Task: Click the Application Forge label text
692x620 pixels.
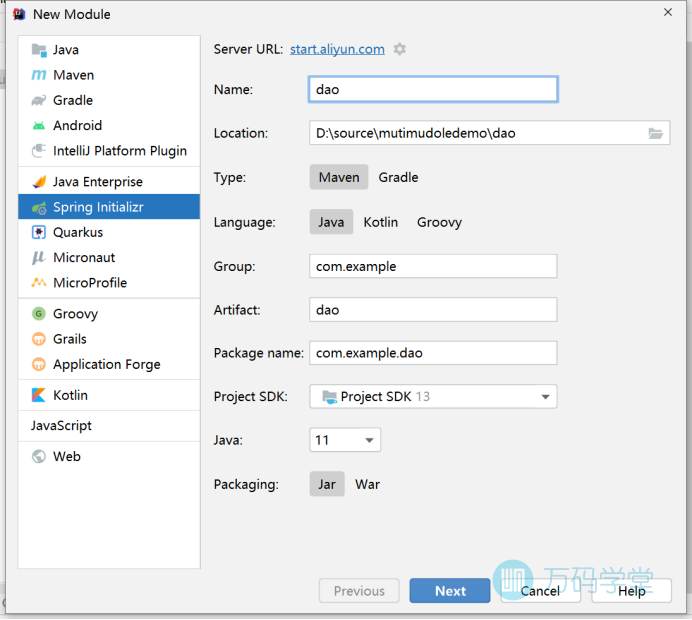Action: coord(107,365)
